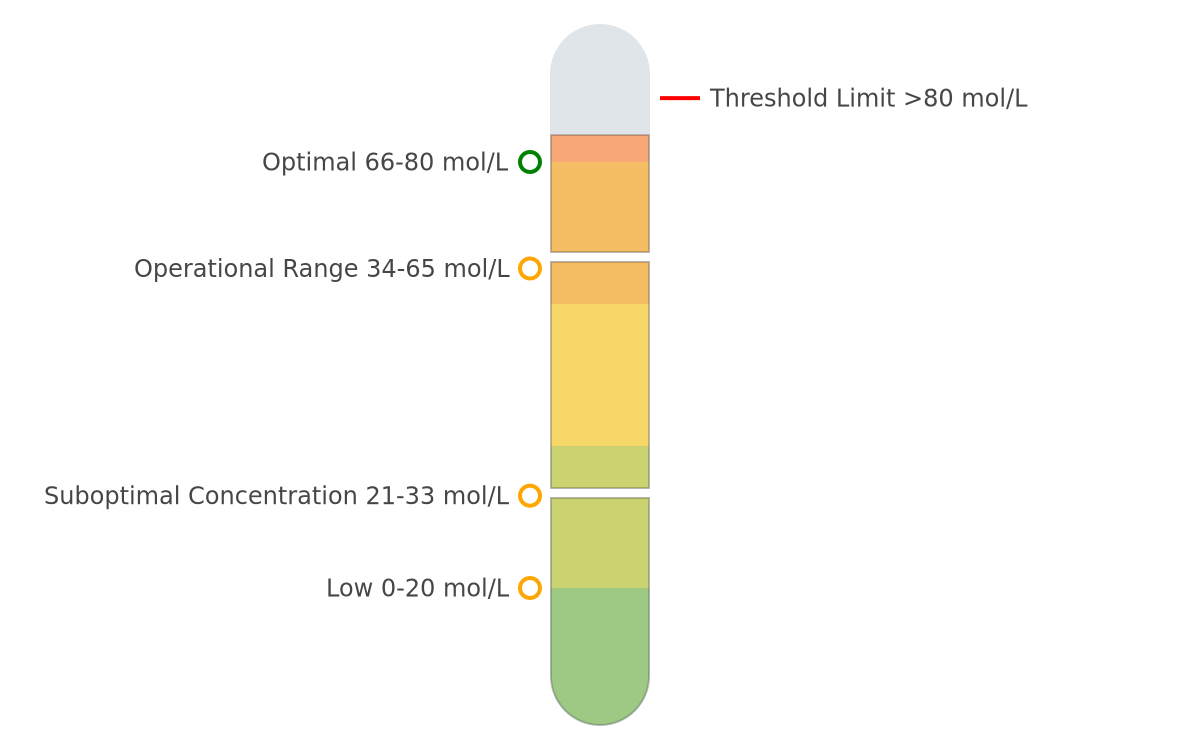This screenshot has height=750, width=1200.
Task: Click the orange band below the salmon strip
Action: pyautogui.click(x=600, y=207)
